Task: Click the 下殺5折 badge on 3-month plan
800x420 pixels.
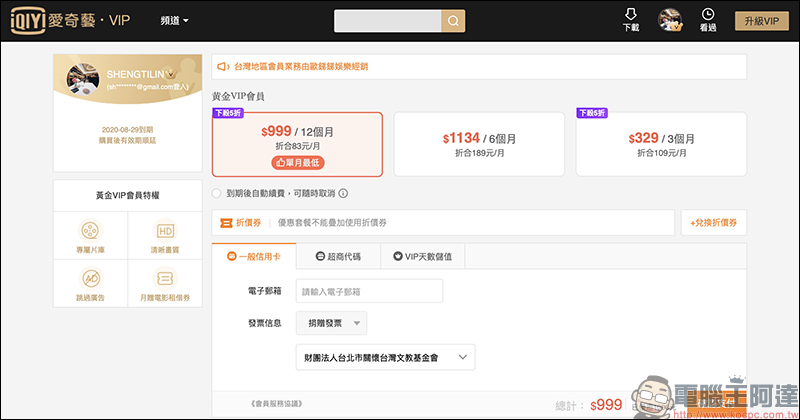Action: pyautogui.click(x=592, y=113)
